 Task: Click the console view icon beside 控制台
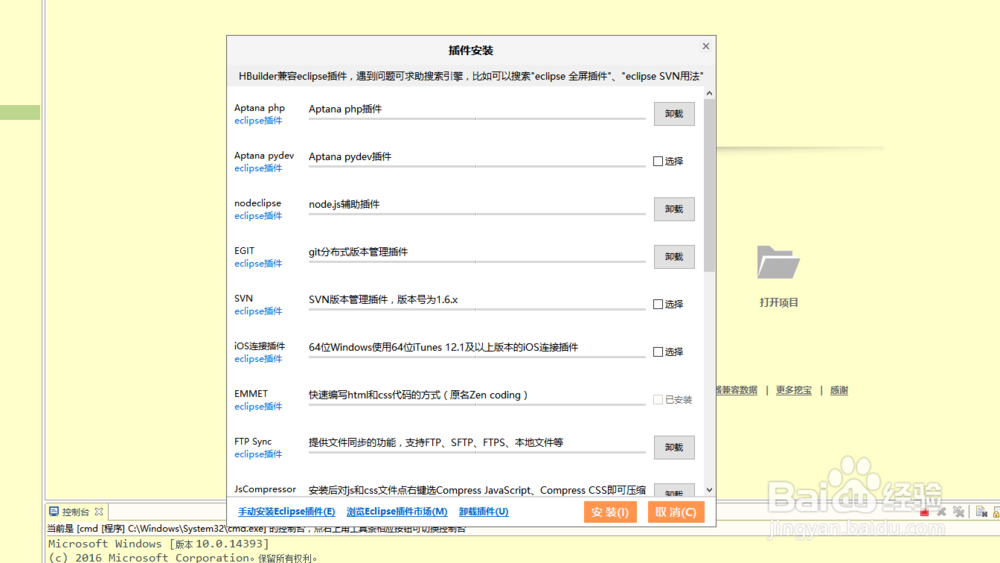click(x=54, y=511)
